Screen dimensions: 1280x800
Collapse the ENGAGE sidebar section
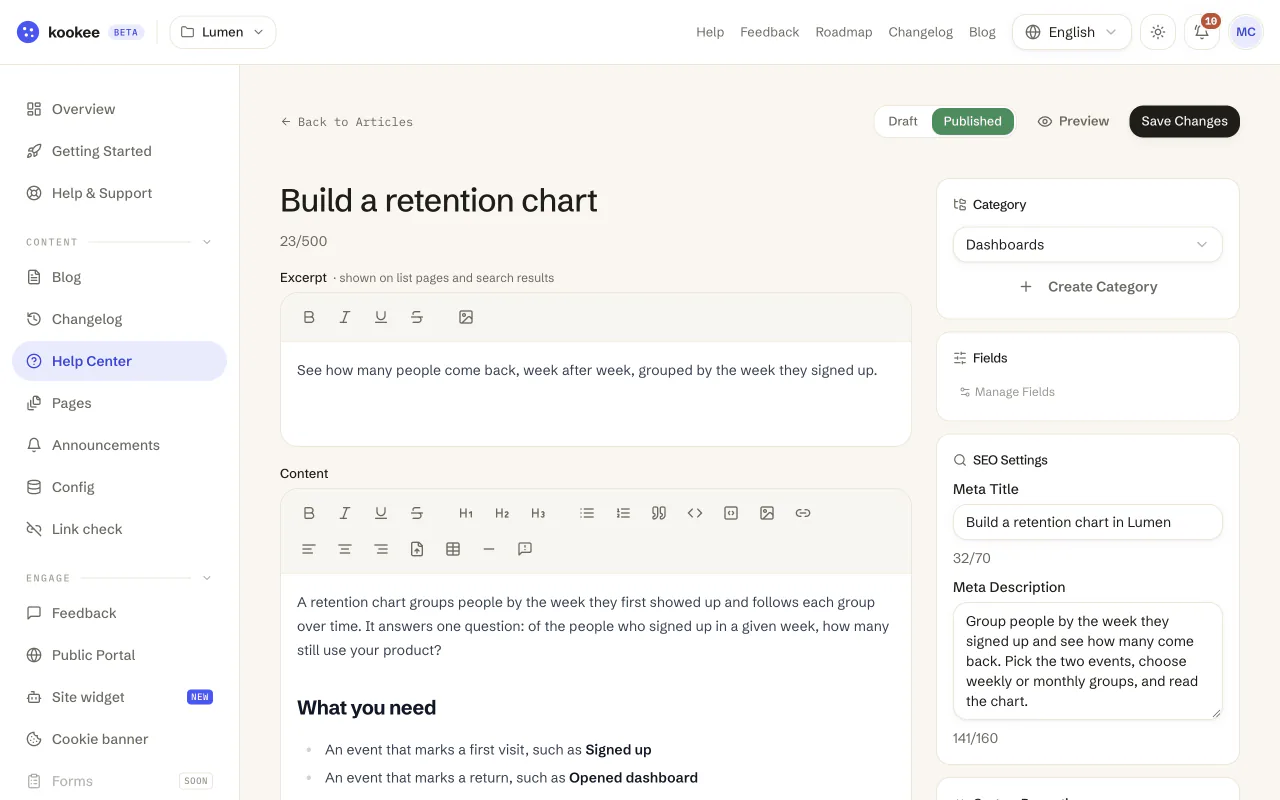pyautogui.click(x=207, y=578)
